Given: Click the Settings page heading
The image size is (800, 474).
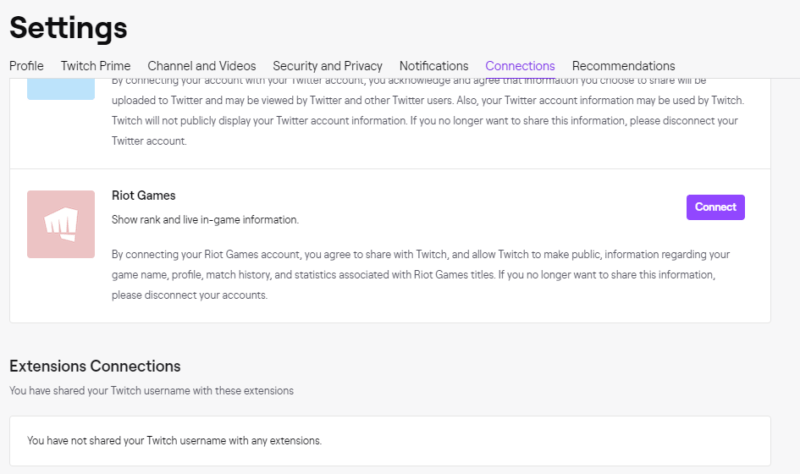Looking at the screenshot, I should click(68, 28).
